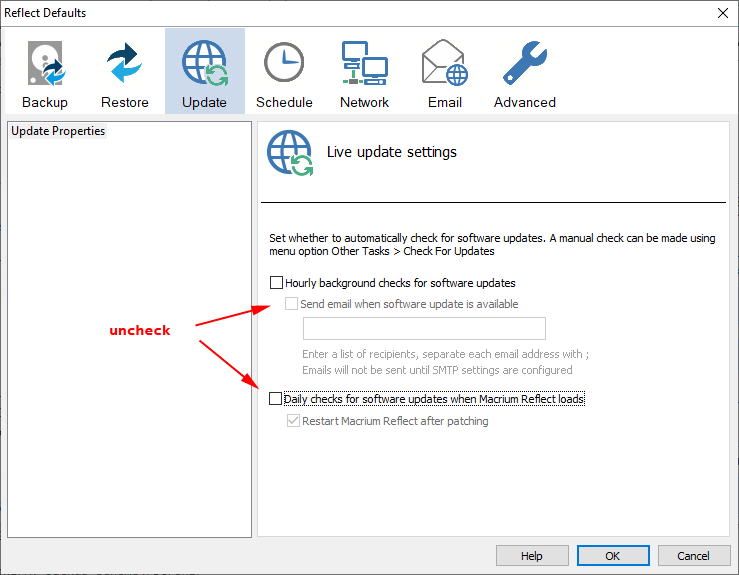Click the 'Live update settings' heading

pyautogui.click(x=392, y=152)
